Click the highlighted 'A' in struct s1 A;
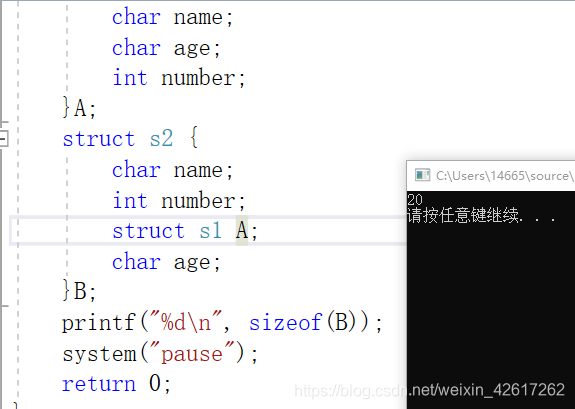575x409 pixels. click(242, 231)
